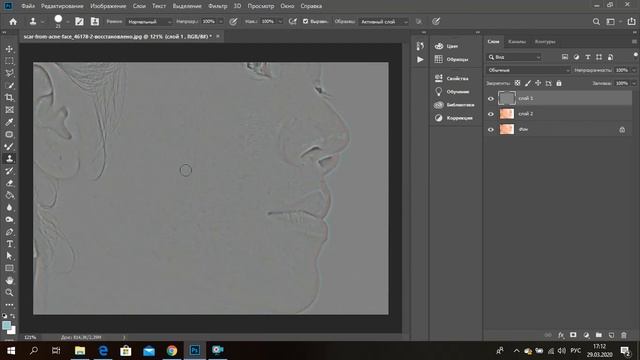Hide the 'Фон' background layer

click(491, 129)
